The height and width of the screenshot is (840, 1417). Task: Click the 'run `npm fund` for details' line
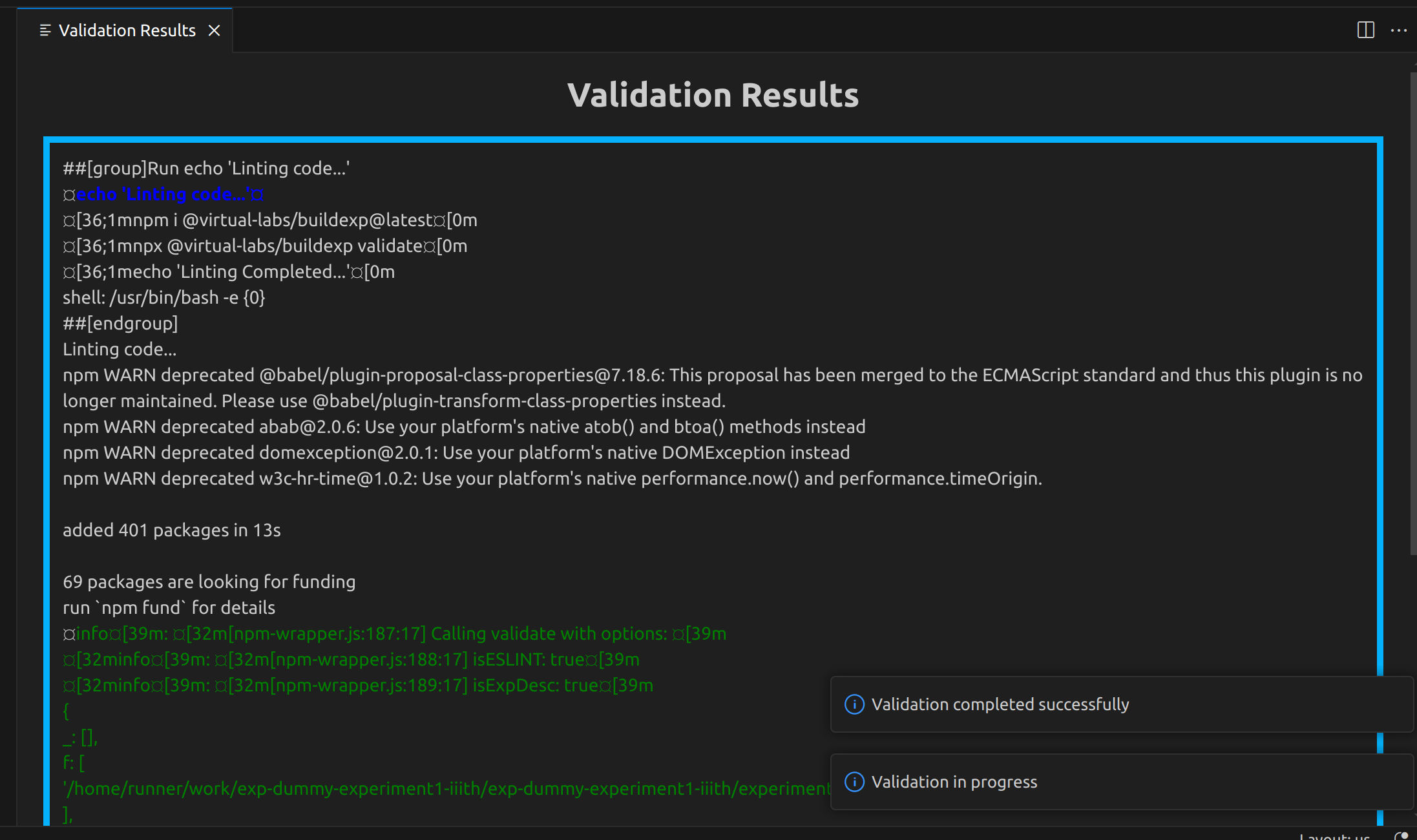(x=169, y=607)
